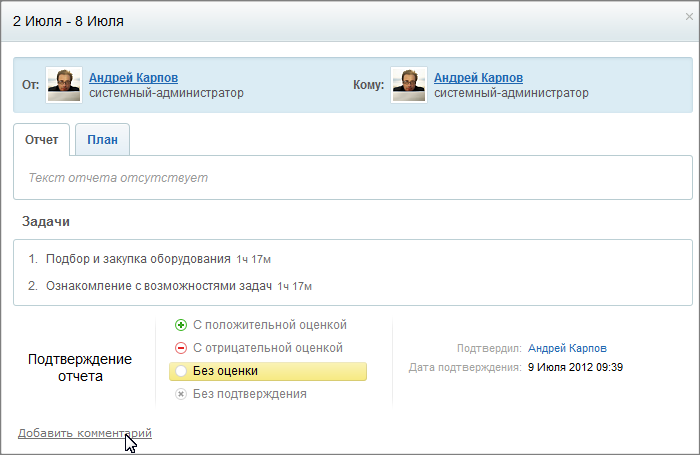Screen dimensions: 700x455
Task: Select 'Без подтверждения' option
Action: click(250, 394)
